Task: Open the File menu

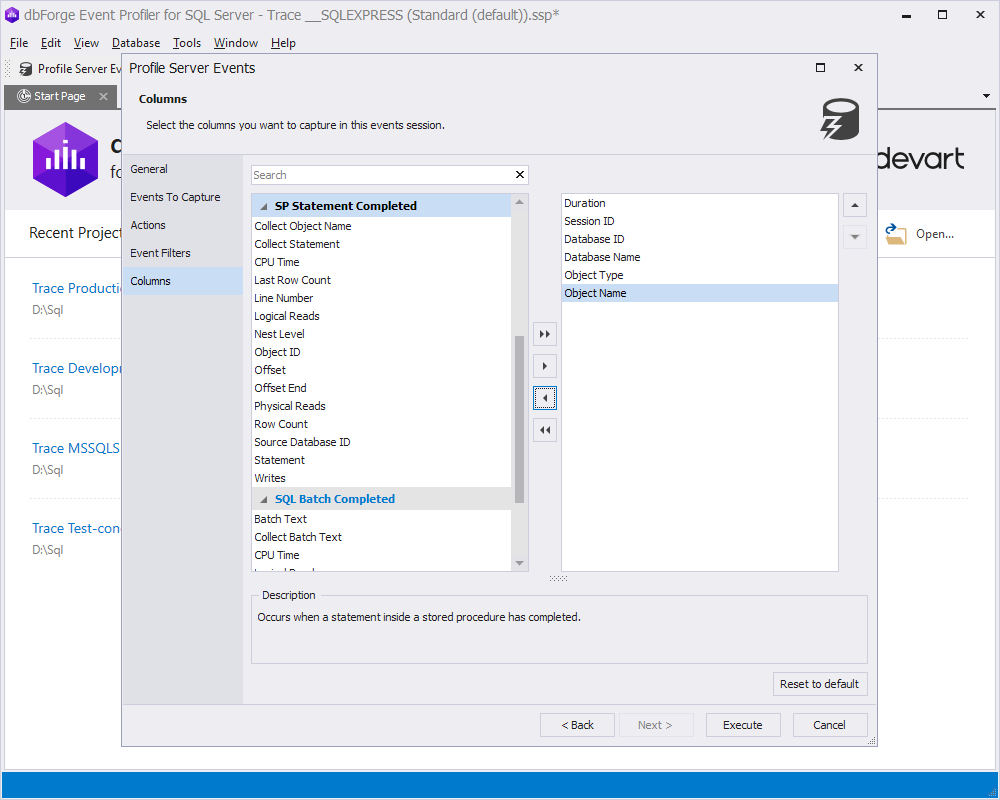Action: [19, 43]
